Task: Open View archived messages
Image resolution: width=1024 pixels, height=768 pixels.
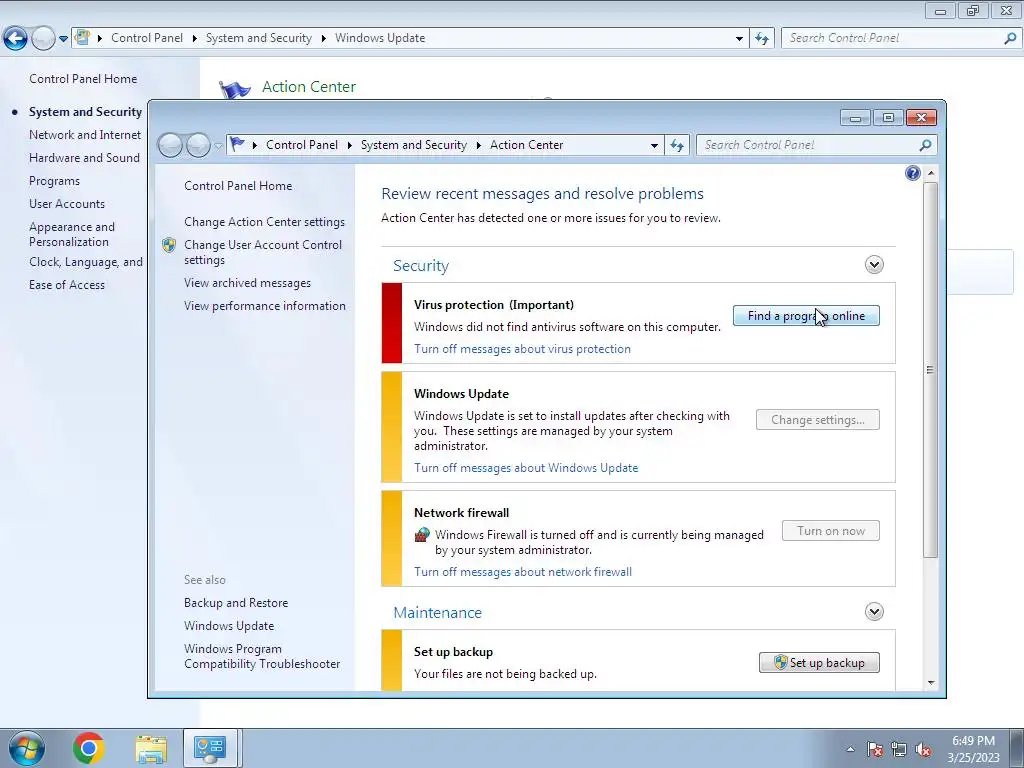Action: pos(248,283)
